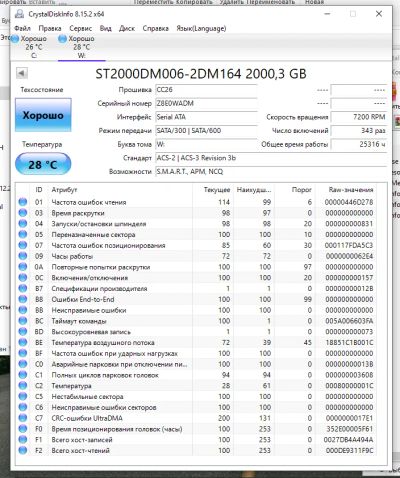Click status icon of attribute 07
Image resolution: width=400 pixels, height=478 pixels.
point(23,245)
